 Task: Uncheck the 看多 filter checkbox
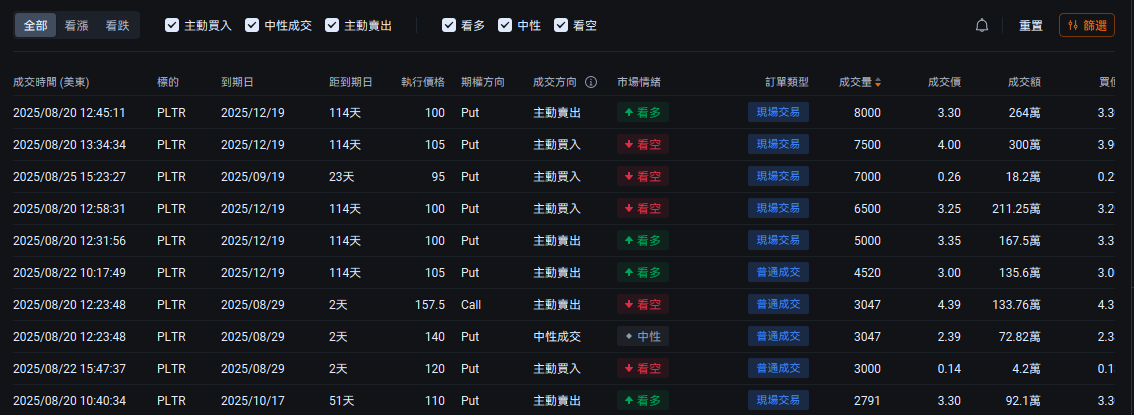coord(449,25)
